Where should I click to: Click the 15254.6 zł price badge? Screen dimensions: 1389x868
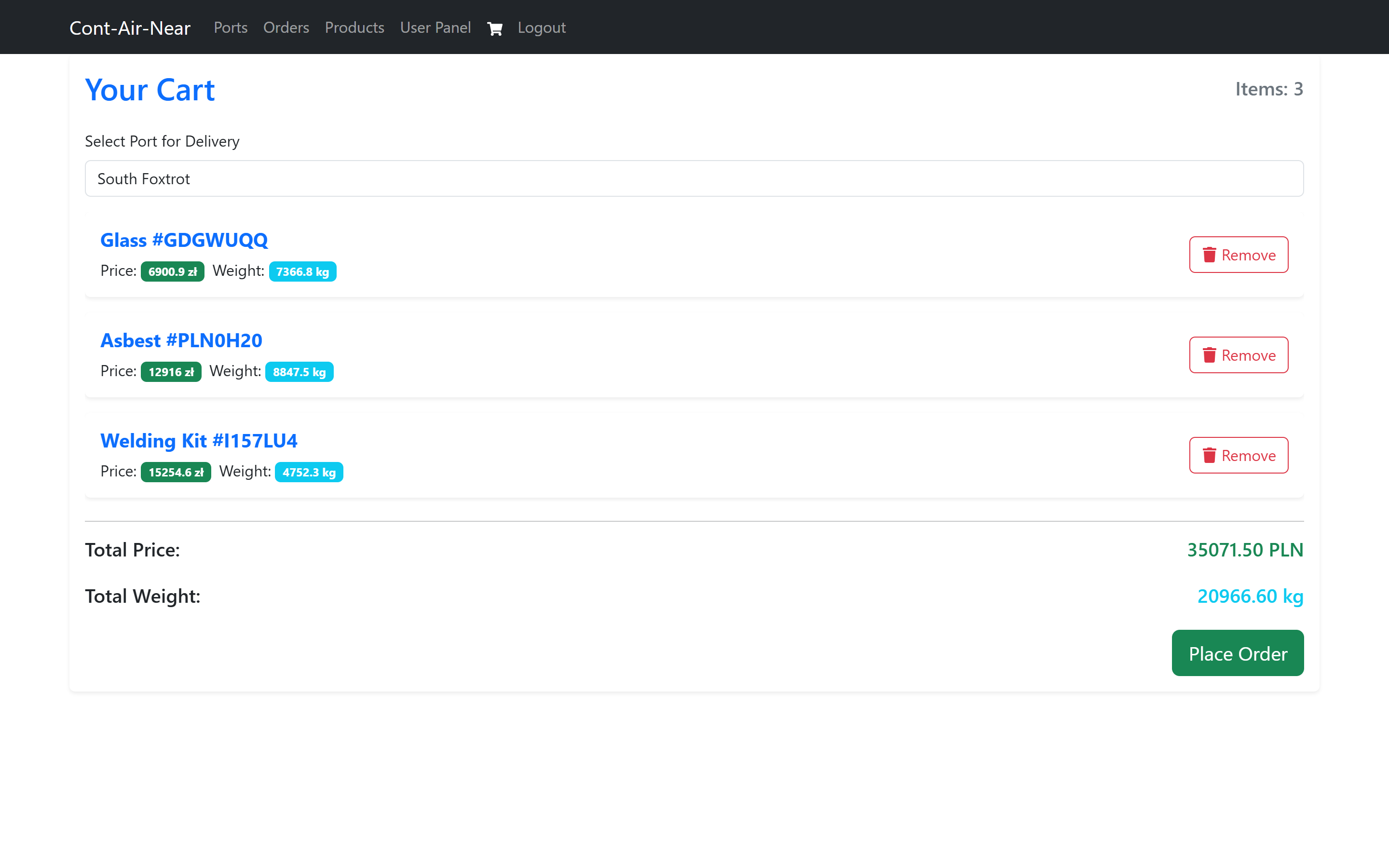click(x=176, y=472)
